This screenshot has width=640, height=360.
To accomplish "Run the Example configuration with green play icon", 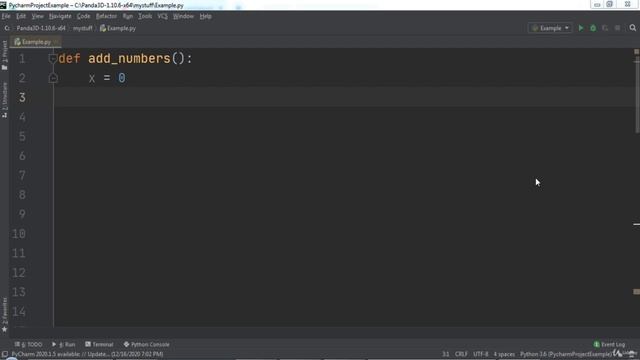I will tap(581, 28).
